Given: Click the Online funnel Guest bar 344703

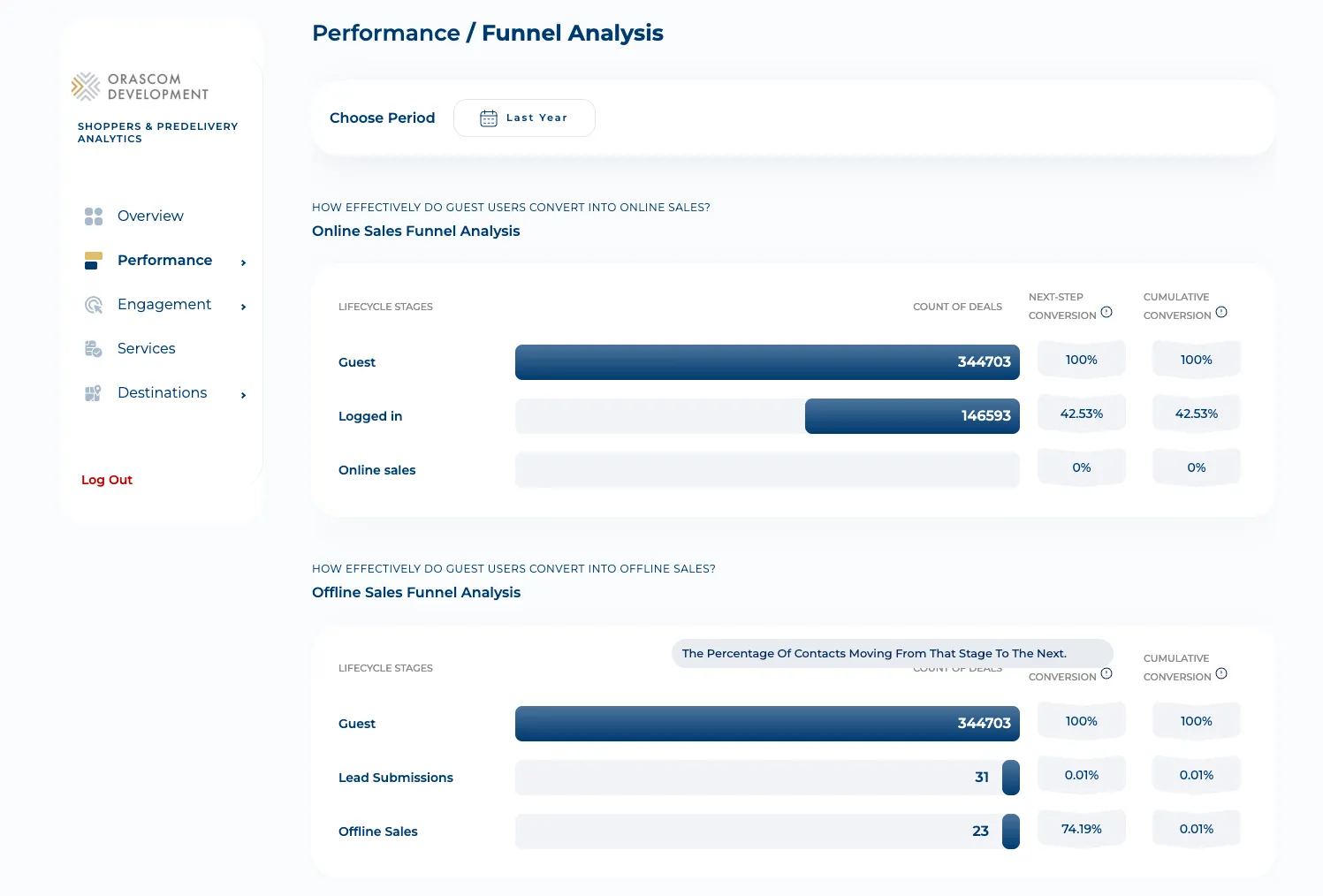Looking at the screenshot, I should click(x=767, y=362).
